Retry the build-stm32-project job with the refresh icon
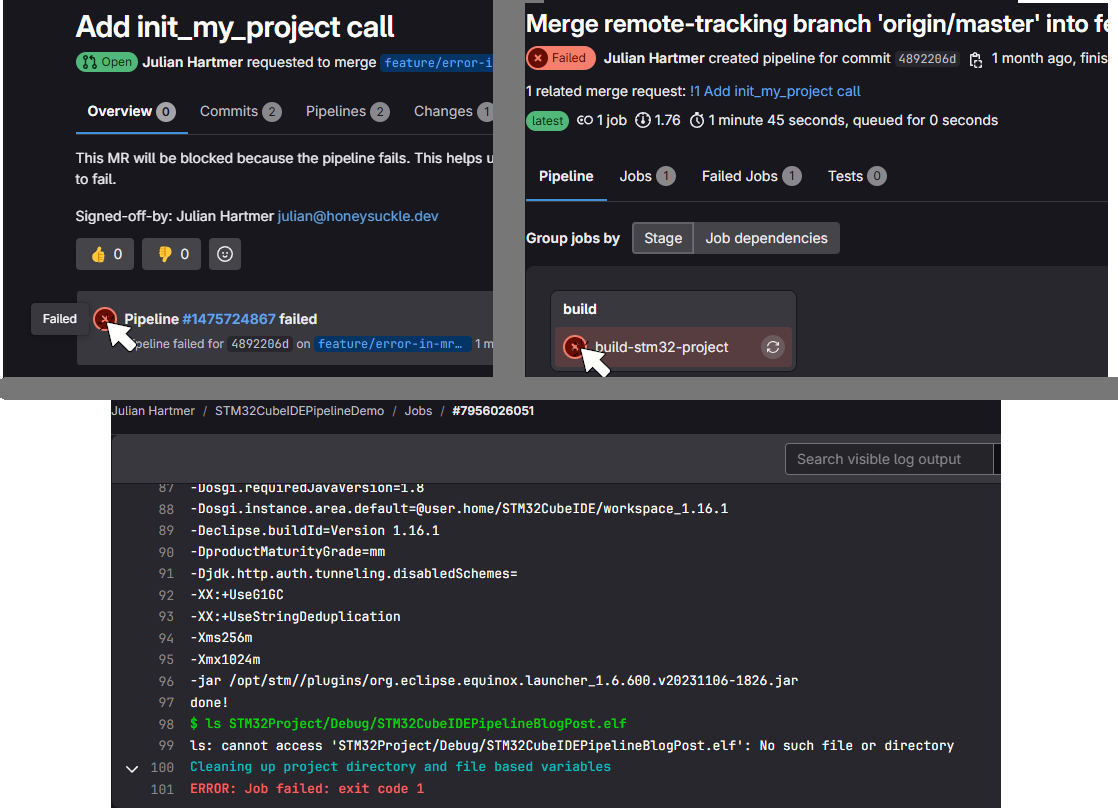 [772, 347]
